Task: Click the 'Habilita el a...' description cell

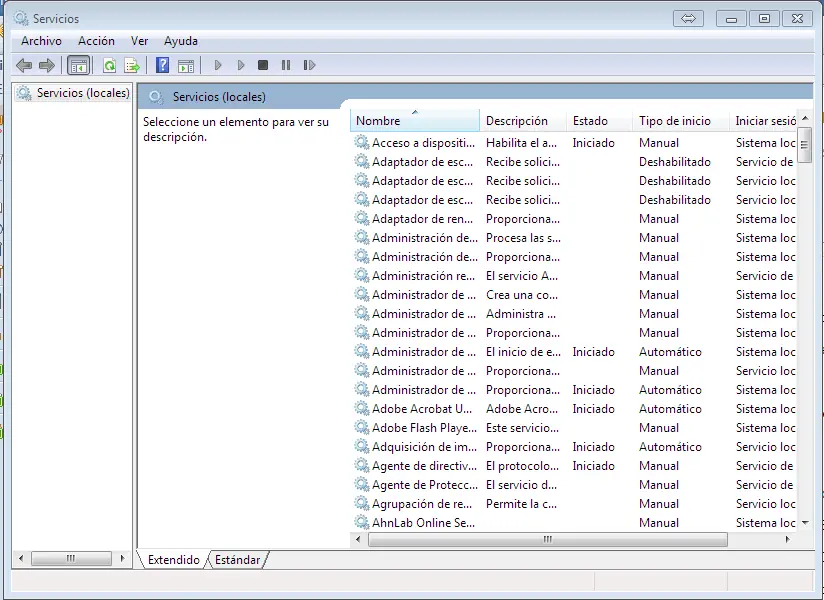Action: (521, 143)
